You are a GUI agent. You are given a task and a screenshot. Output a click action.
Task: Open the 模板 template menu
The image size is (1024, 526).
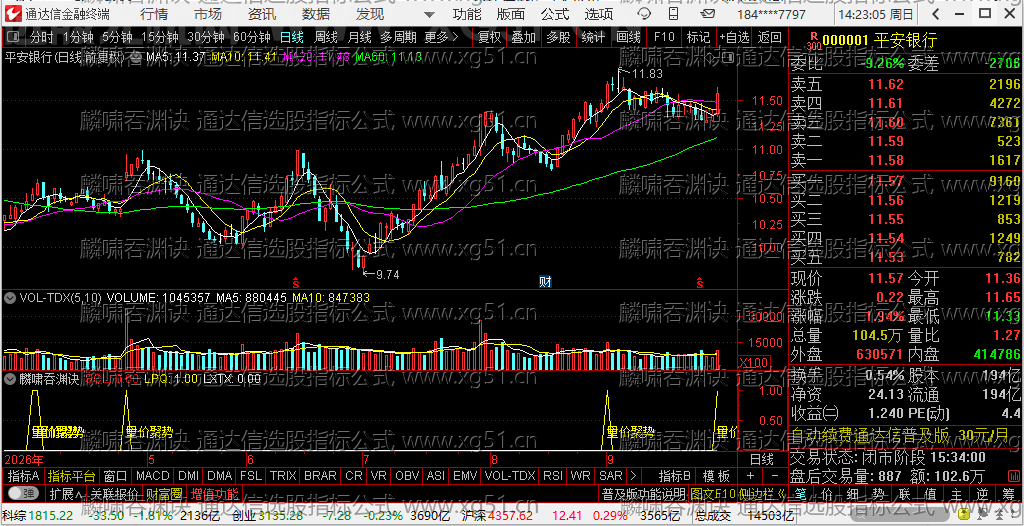tap(716, 475)
